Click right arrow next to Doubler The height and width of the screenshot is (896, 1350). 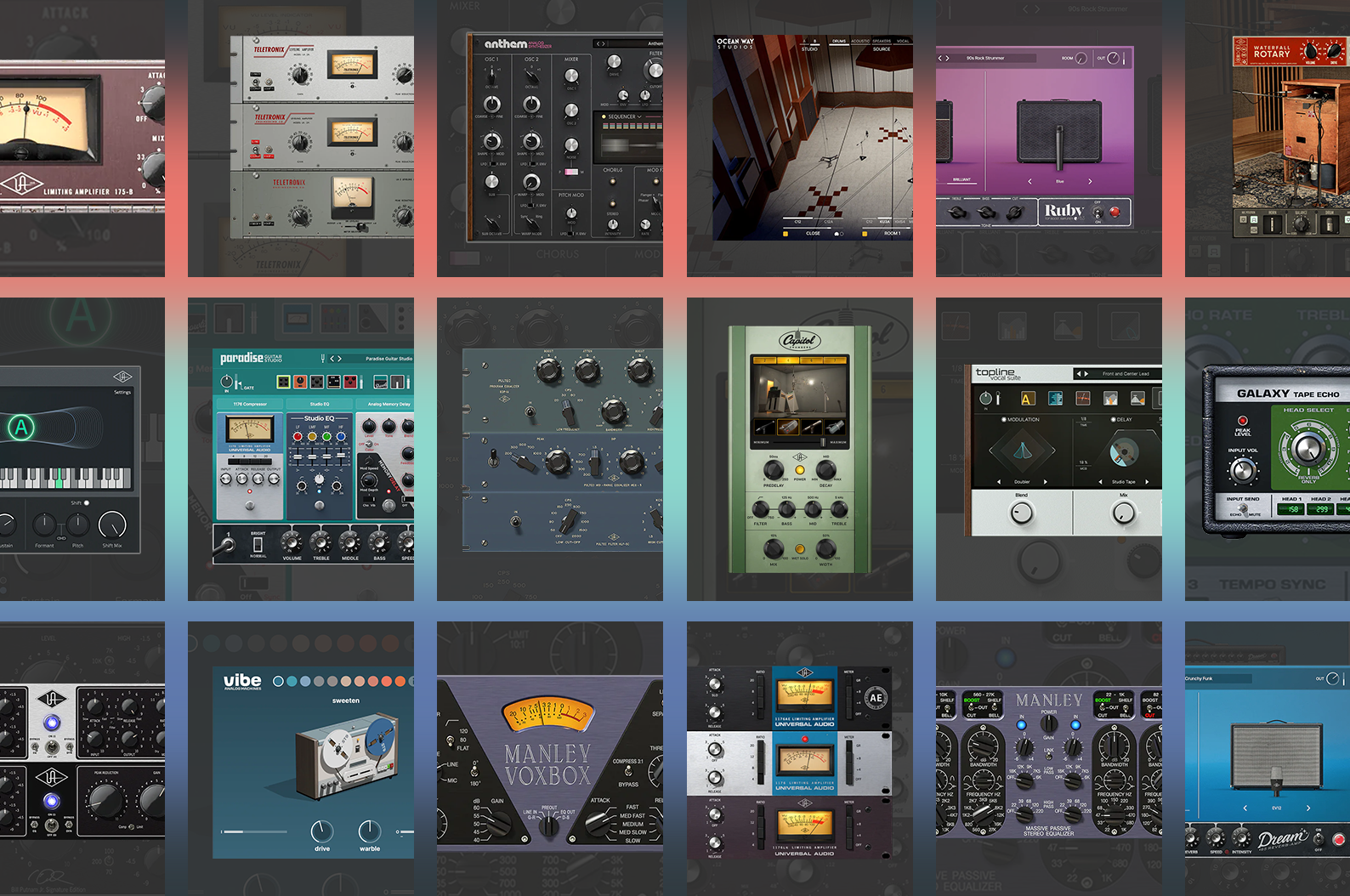point(1046,482)
